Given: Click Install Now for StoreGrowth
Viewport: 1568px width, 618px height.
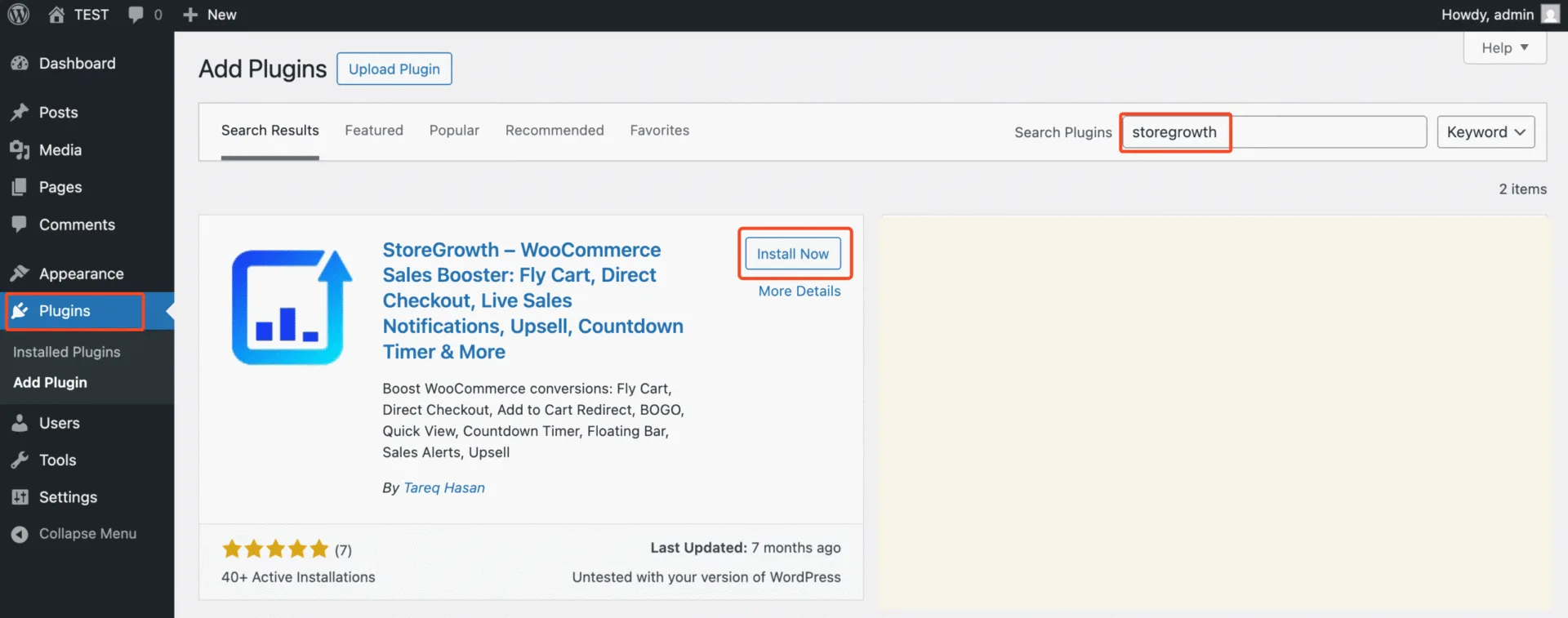Looking at the screenshot, I should click(792, 254).
